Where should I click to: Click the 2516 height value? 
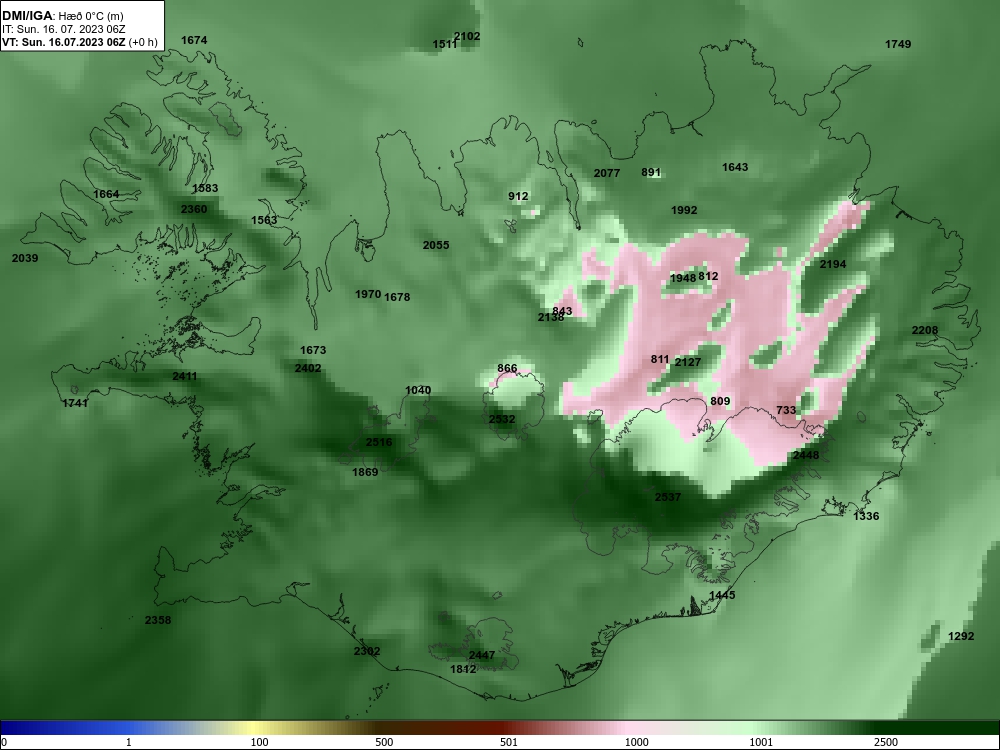[379, 442]
